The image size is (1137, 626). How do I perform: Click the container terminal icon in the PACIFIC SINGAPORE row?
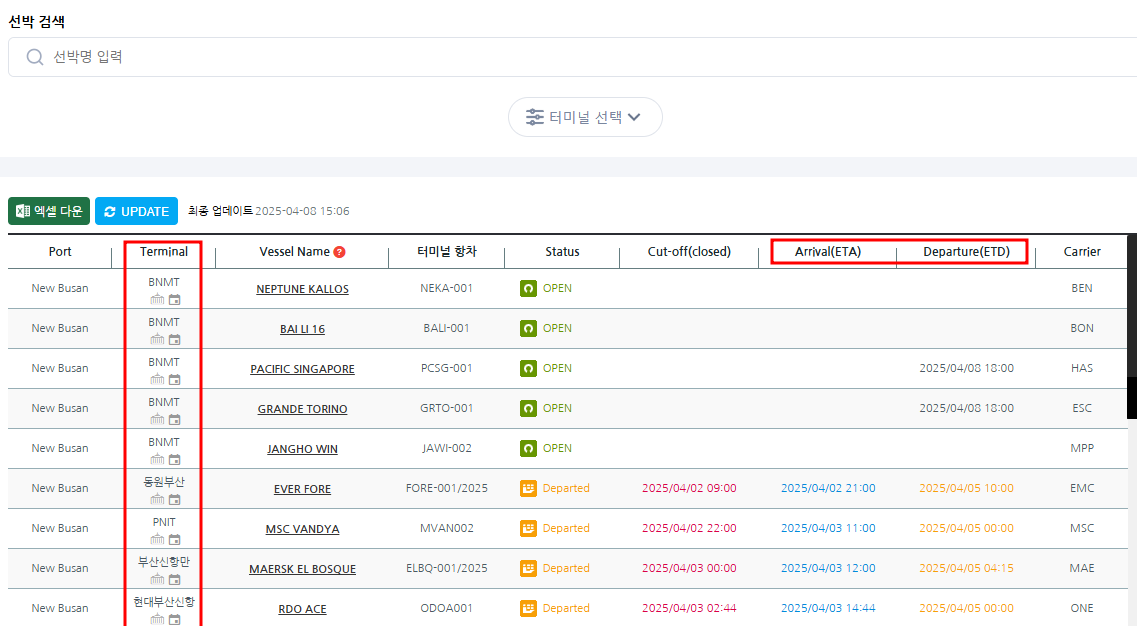click(157, 379)
